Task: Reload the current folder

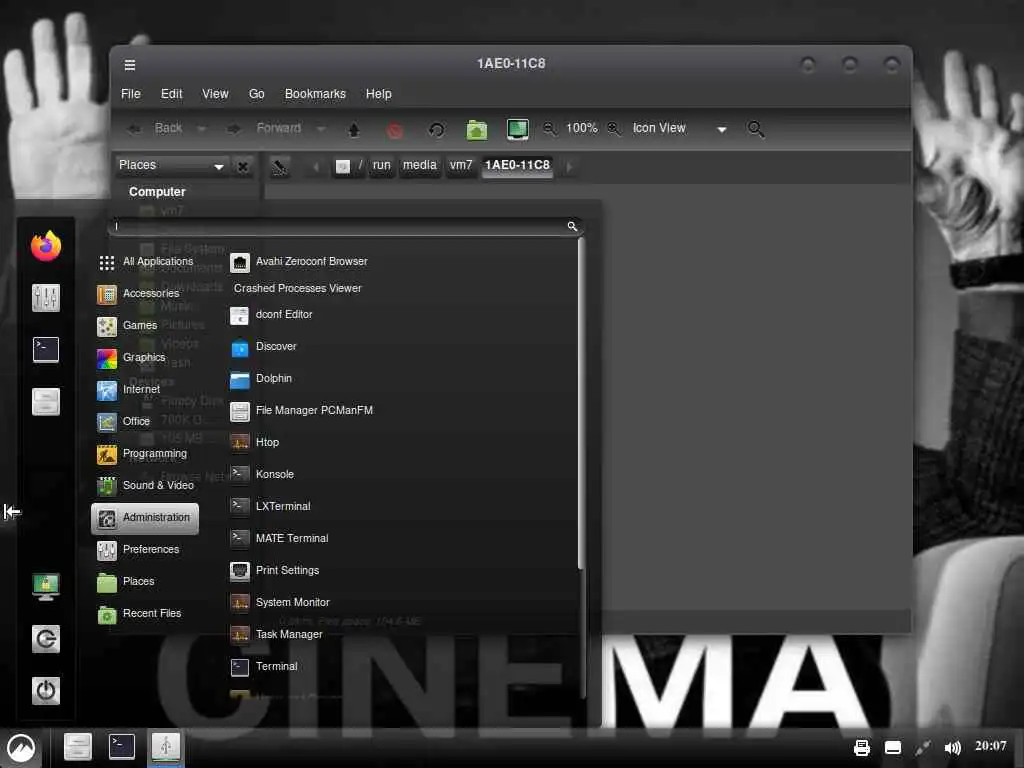Action: (436, 129)
